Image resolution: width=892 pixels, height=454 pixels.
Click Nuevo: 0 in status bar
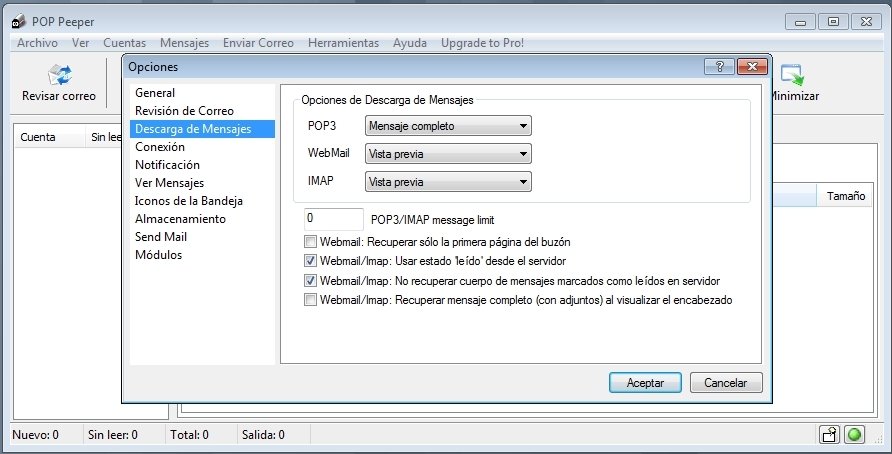coord(35,435)
